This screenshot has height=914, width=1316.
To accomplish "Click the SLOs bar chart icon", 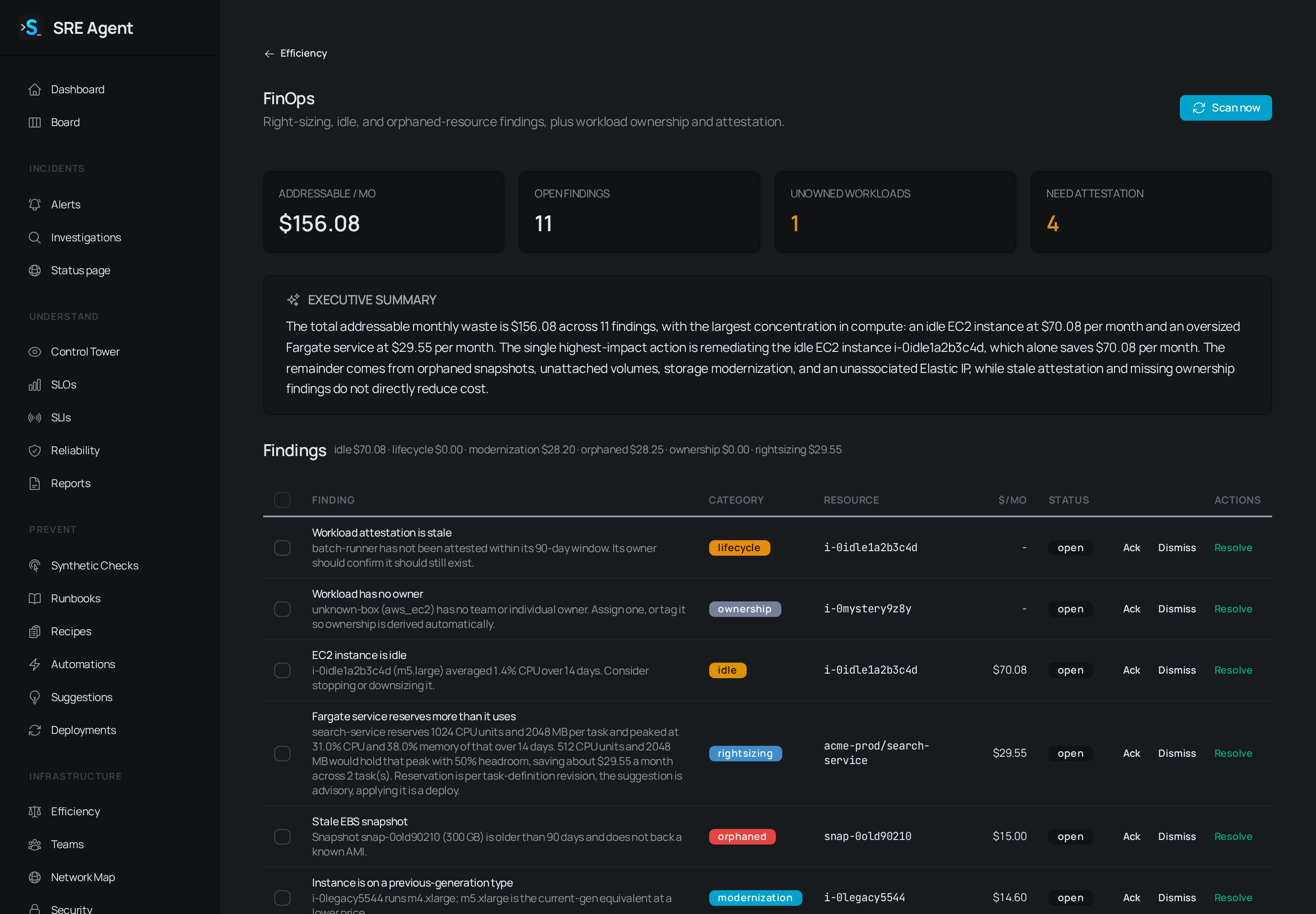I will coord(35,384).
